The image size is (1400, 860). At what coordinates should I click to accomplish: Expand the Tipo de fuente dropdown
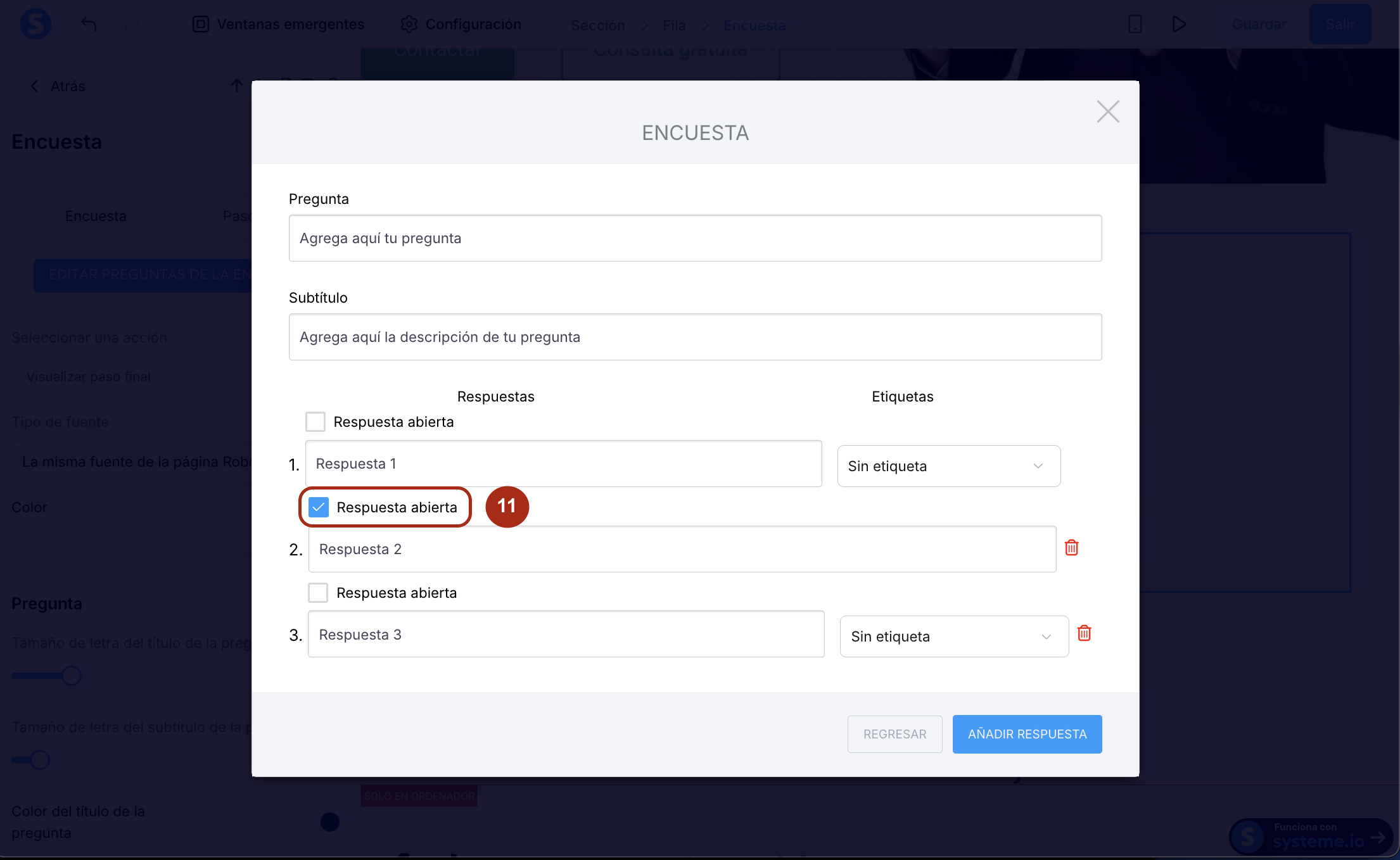pos(133,462)
